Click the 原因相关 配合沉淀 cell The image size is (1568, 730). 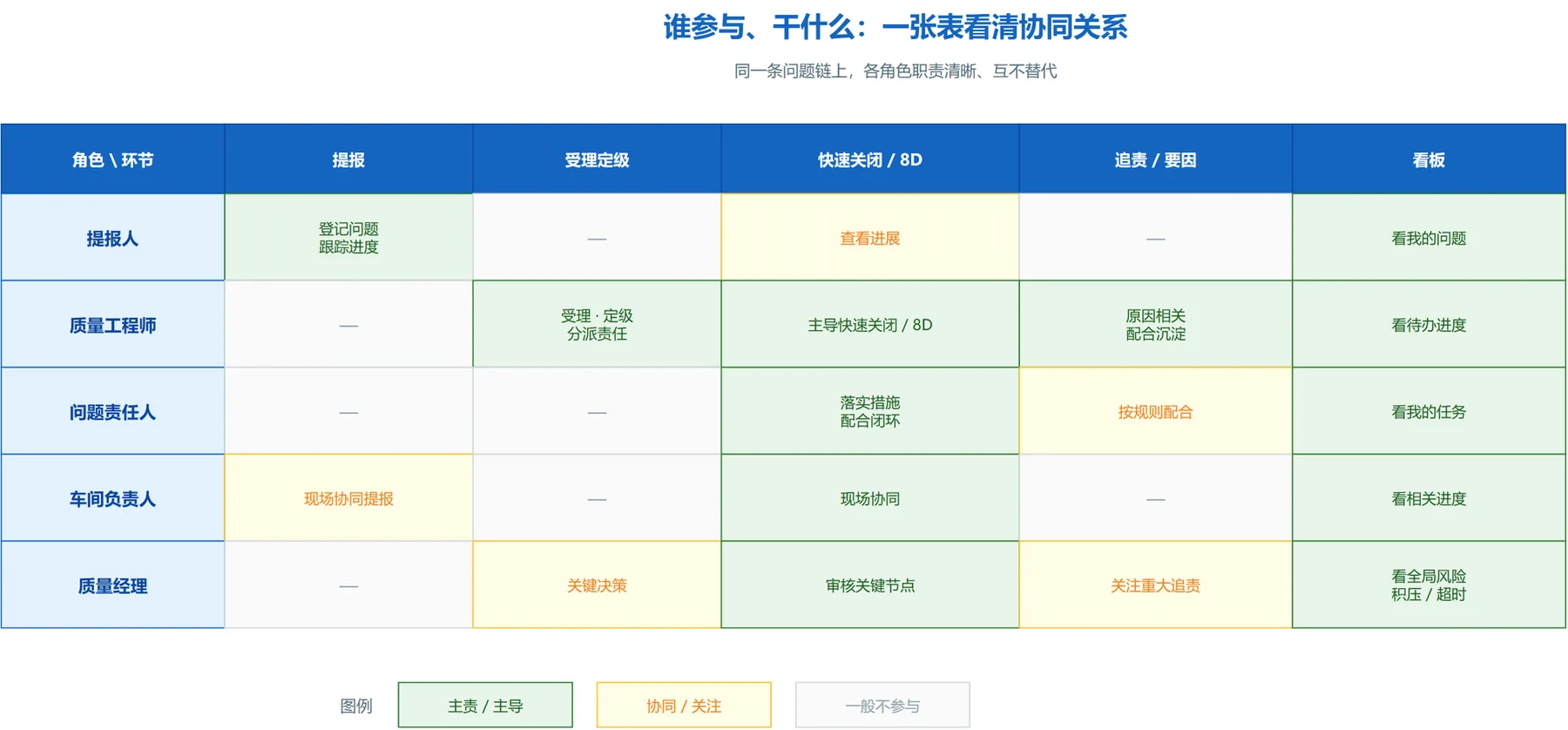(1156, 325)
